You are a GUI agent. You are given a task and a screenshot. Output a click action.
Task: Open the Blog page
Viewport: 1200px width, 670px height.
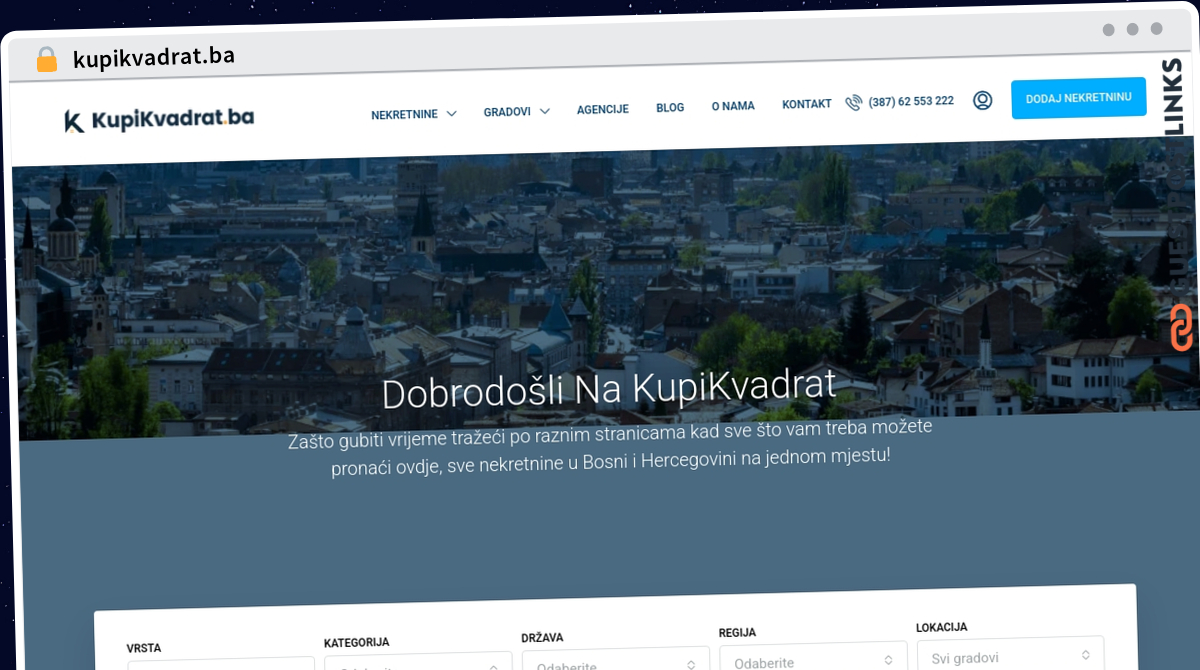(x=670, y=107)
